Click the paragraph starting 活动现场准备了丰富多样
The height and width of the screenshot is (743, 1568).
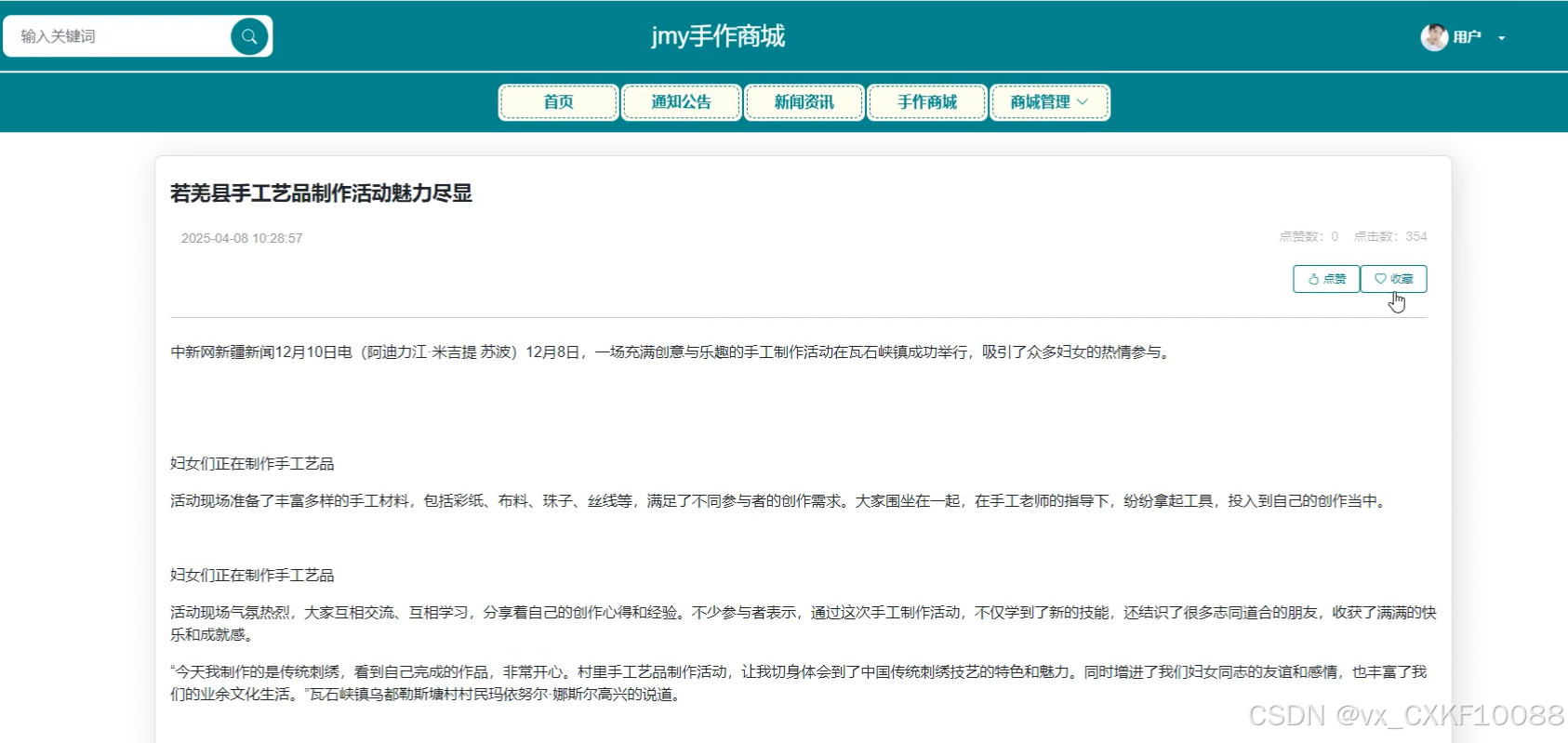click(780, 501)
